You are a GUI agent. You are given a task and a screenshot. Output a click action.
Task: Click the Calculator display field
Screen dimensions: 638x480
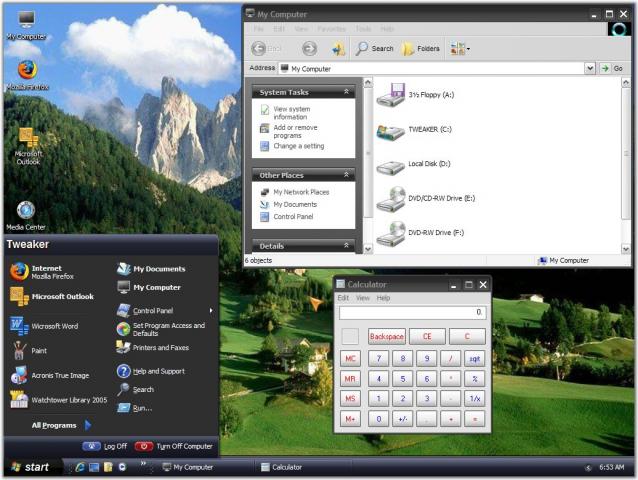[412, 312]
